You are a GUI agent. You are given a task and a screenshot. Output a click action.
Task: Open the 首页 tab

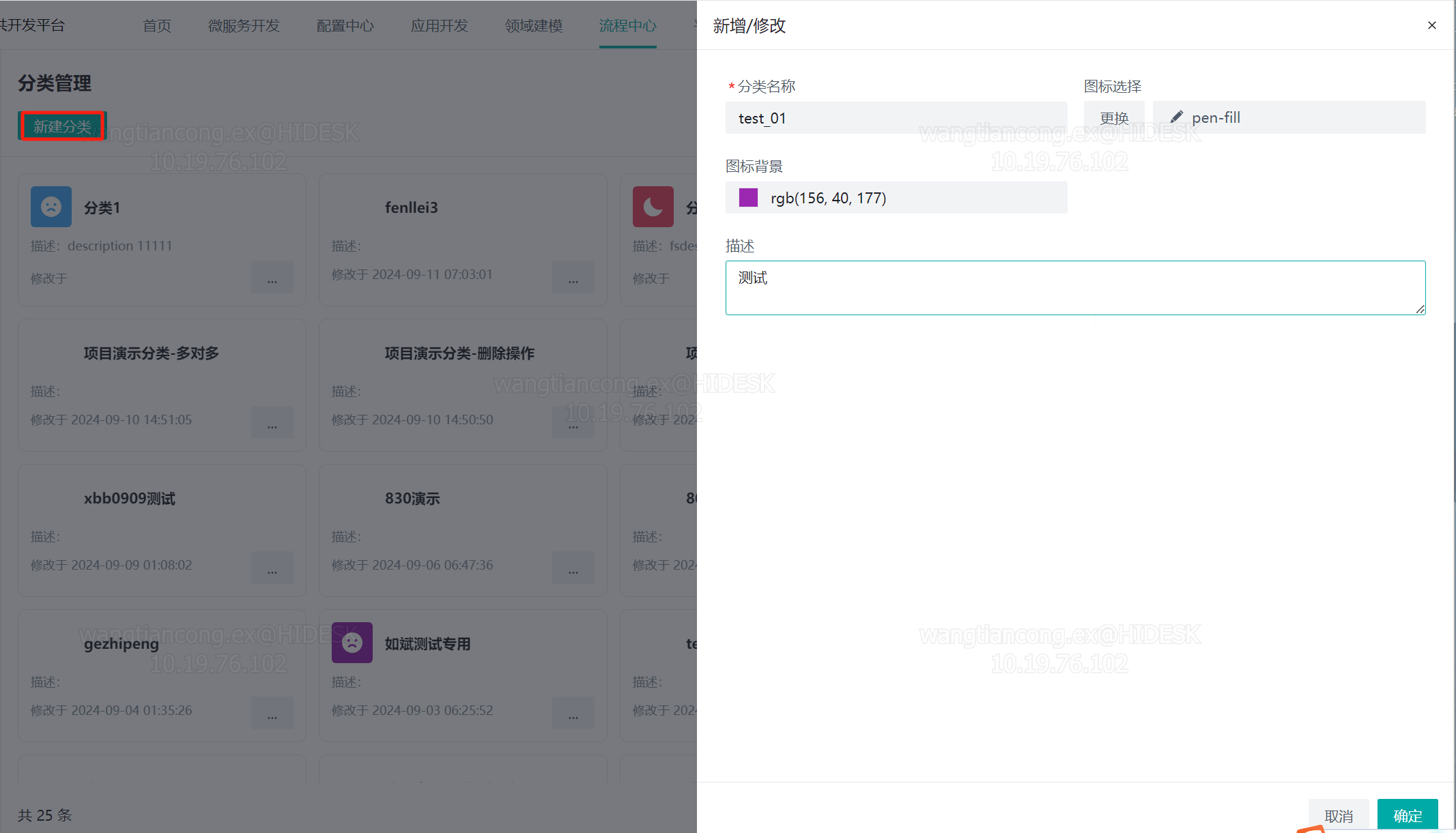pos(157,26)
